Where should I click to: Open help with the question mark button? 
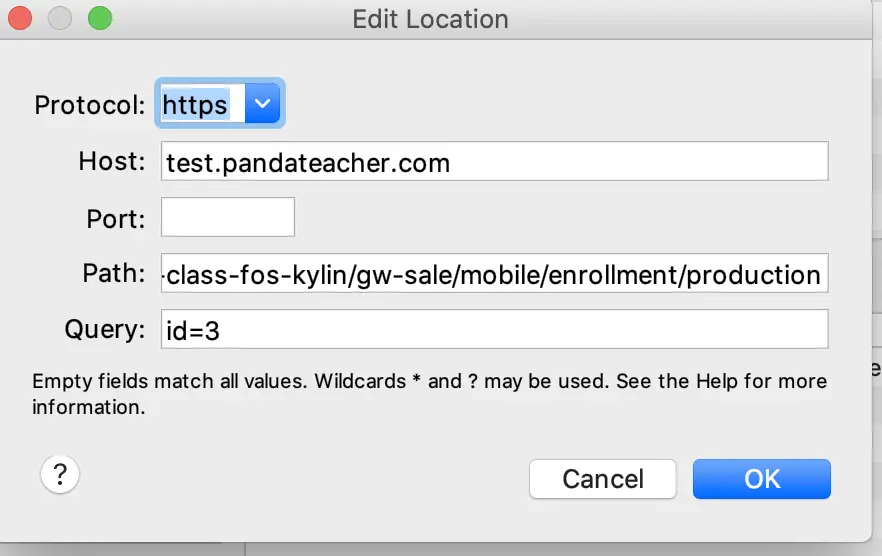[x=60, y=474]
